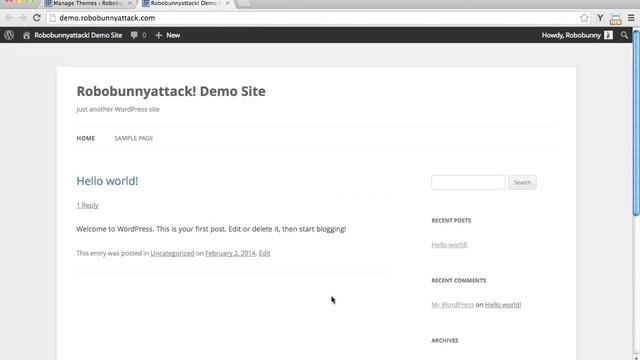Click the Y extension icon
The image size is (640, 360).
tap(600, 18)
